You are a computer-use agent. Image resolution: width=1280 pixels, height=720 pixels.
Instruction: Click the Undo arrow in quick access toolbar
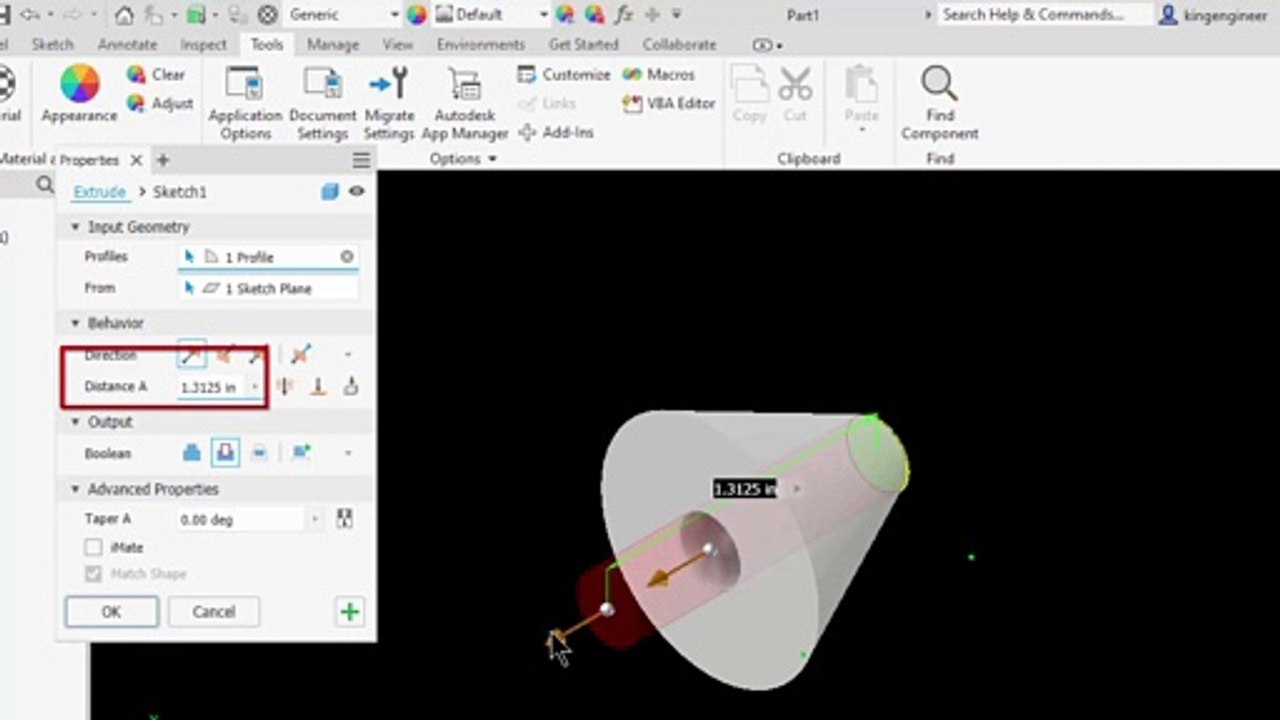pos(30,15)
